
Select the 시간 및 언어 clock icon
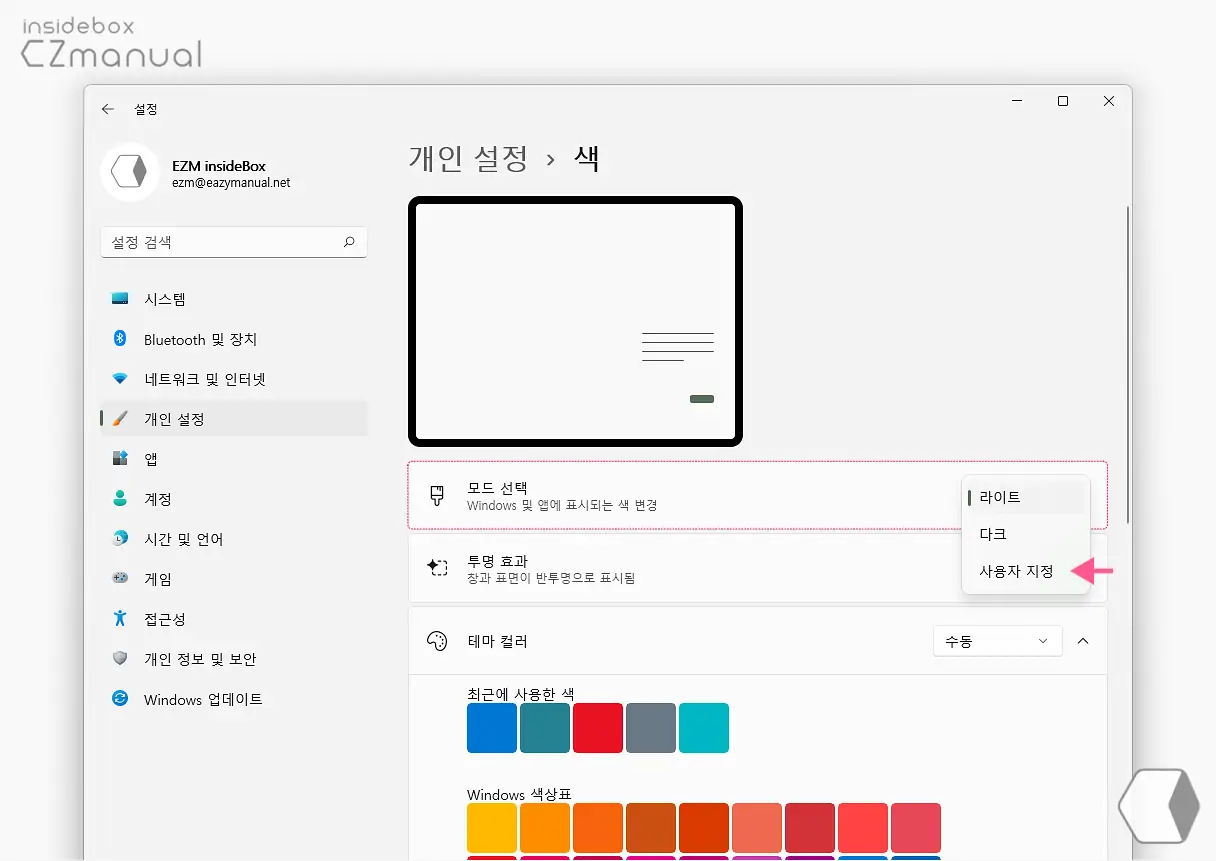pos(120,539)
